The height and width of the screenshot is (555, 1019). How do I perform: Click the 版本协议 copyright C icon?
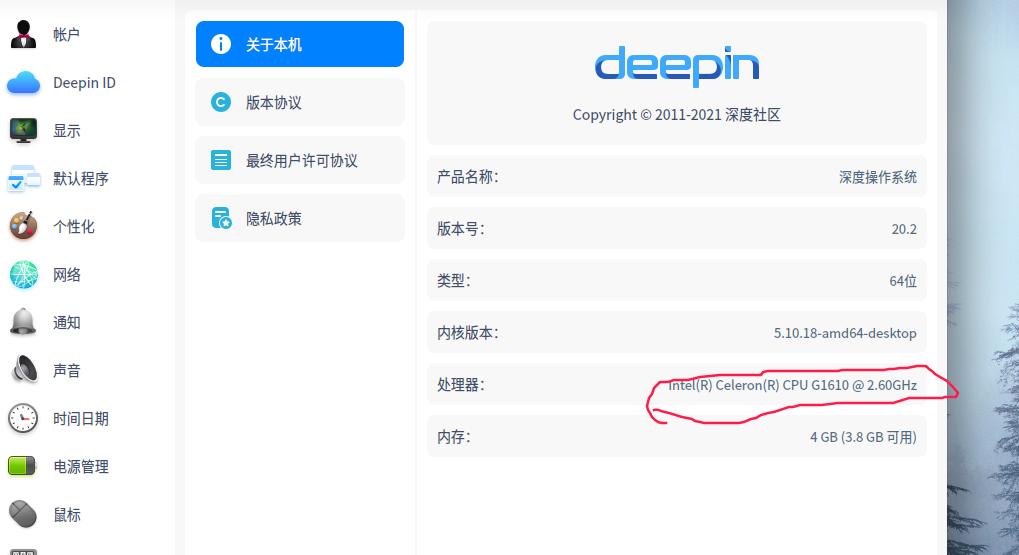[221, 102]
